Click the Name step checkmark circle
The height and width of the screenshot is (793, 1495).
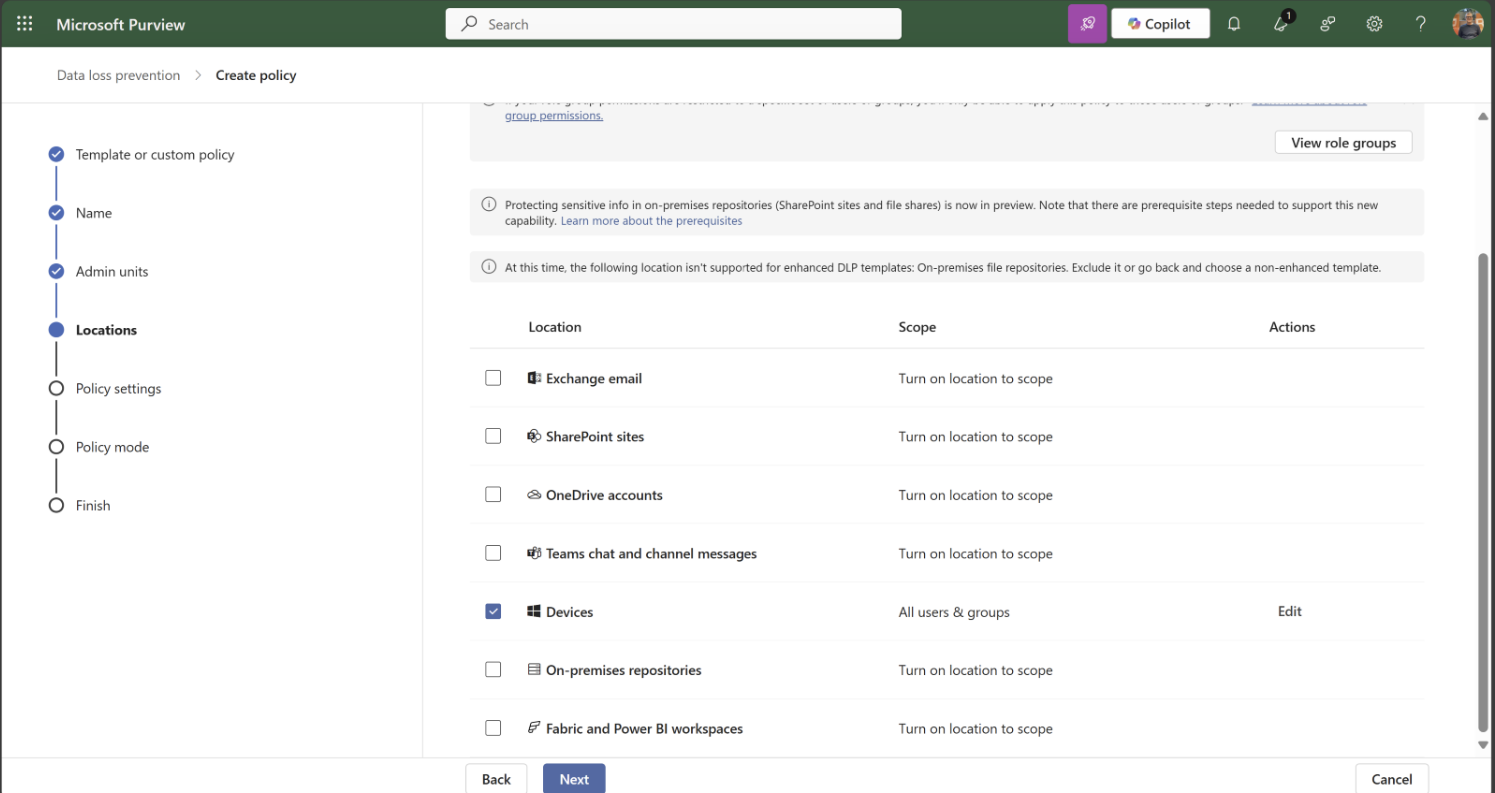(x=56, y=213)
